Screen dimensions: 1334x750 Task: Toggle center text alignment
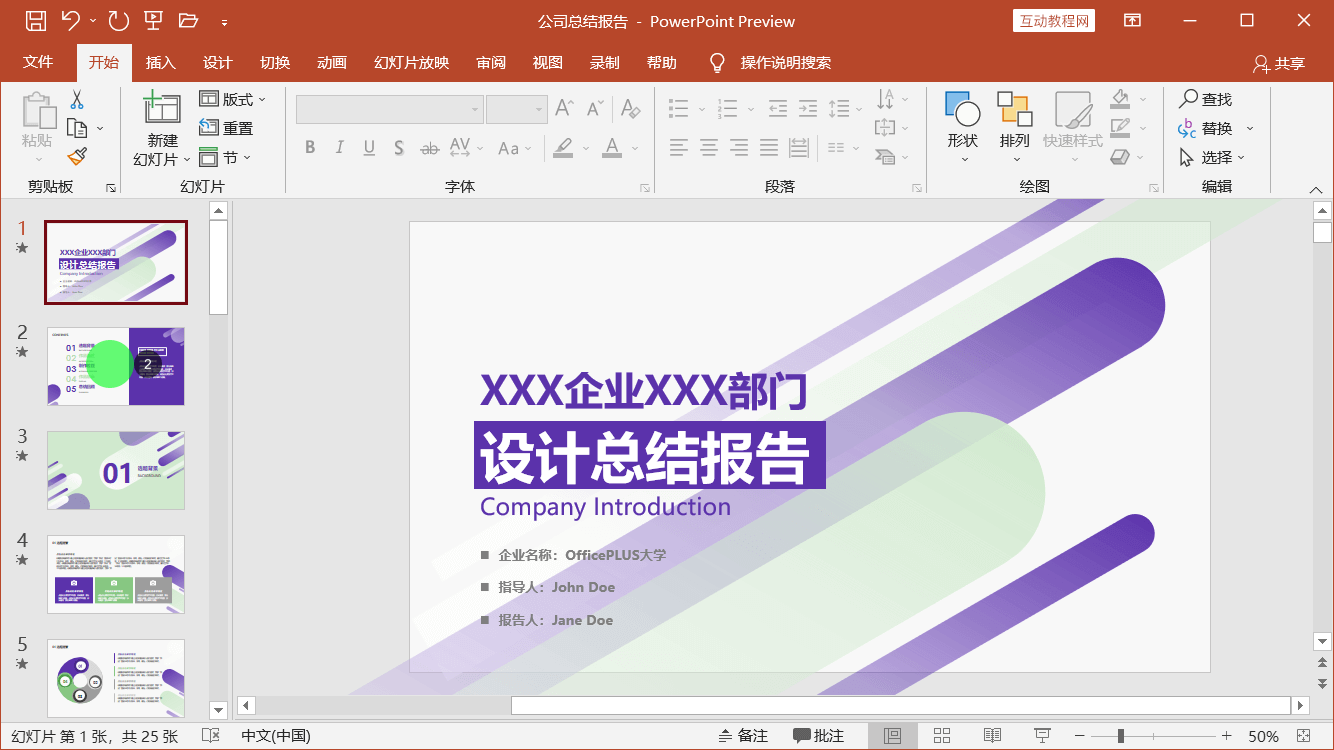coord(709,148)
